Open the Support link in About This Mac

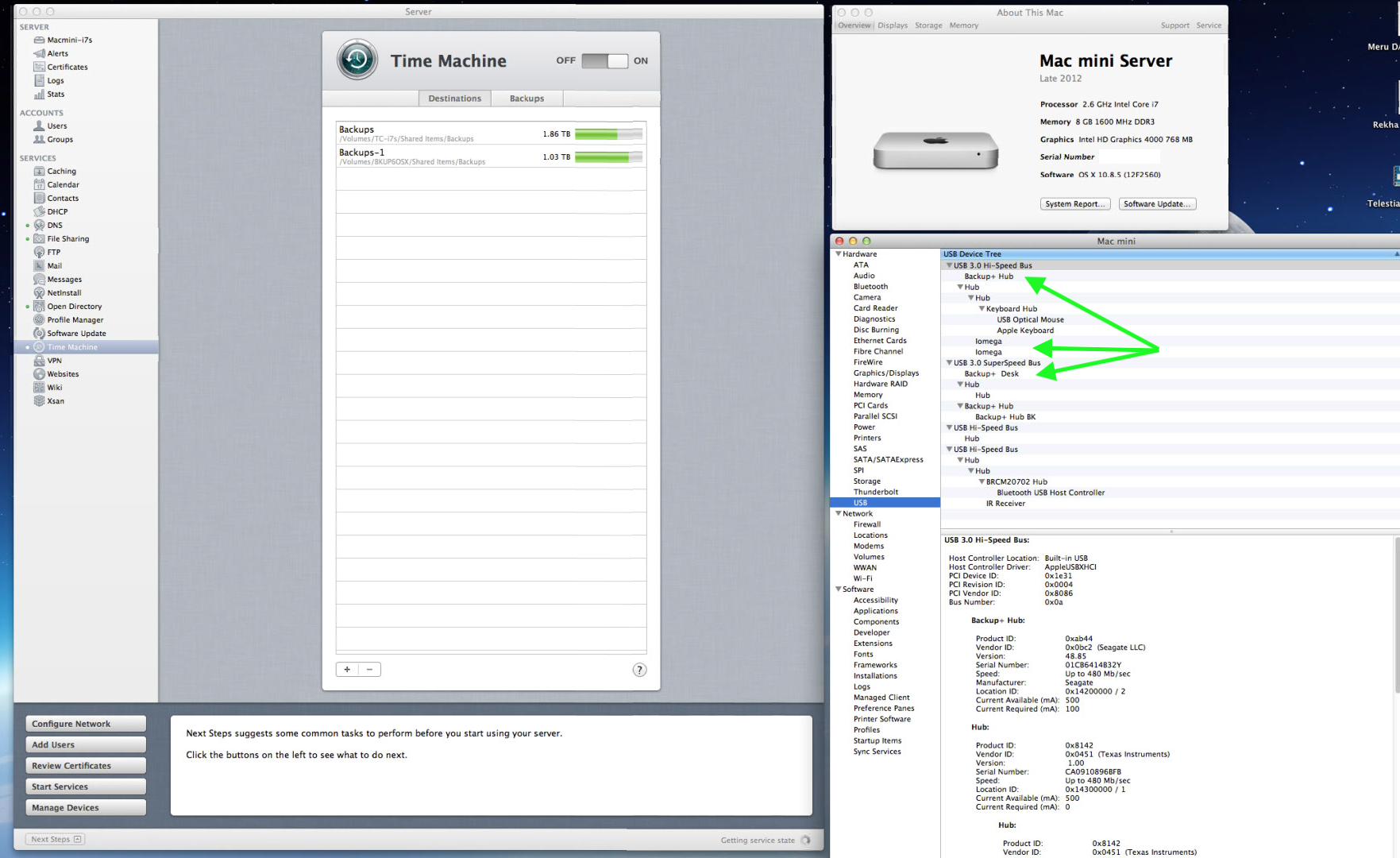[1175, 25]
